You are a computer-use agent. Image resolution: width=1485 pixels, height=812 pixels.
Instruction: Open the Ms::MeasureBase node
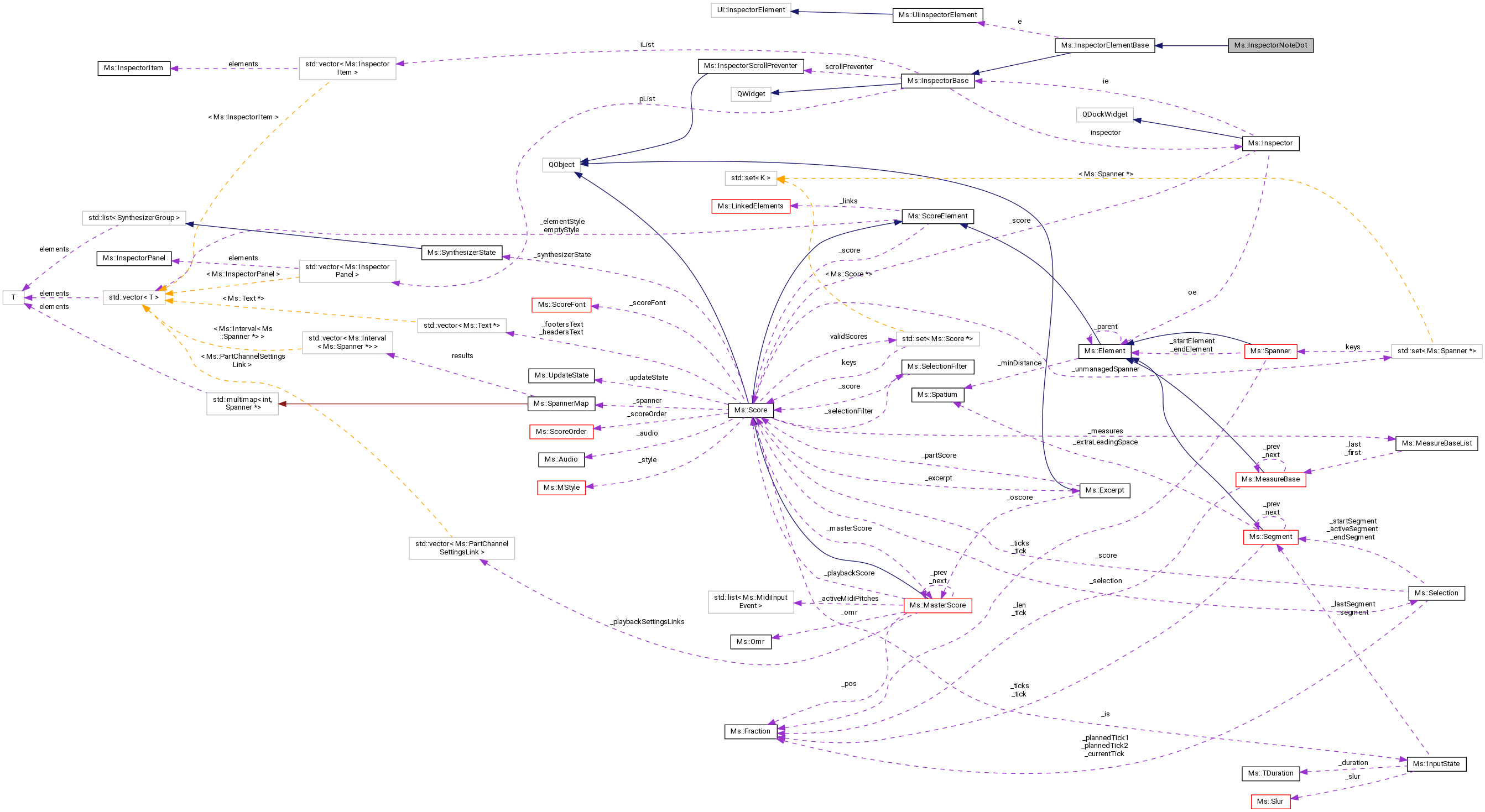pyautogui.click(x=1270, y=479)
